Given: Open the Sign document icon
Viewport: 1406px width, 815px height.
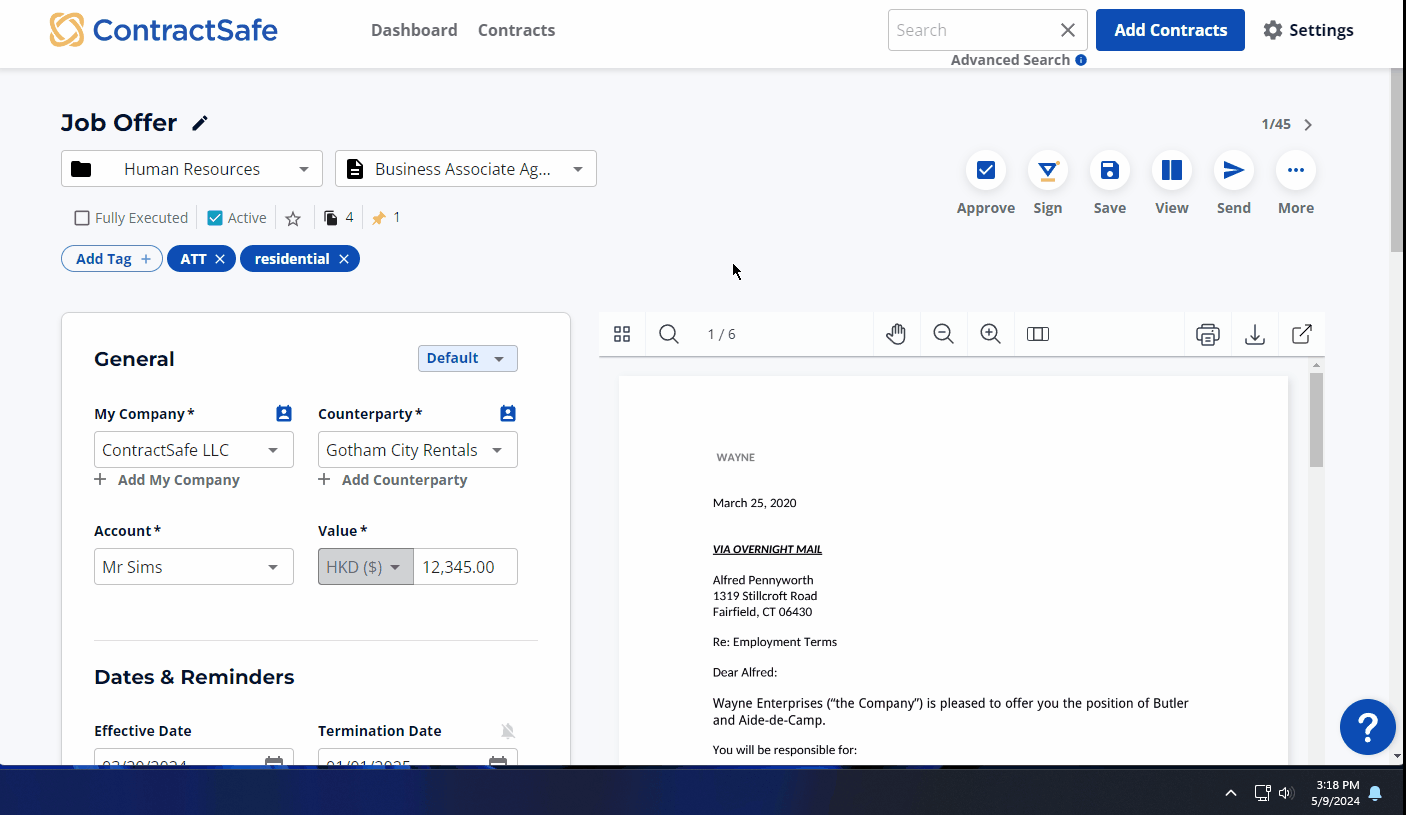Looking at the screenshot, I should (1047, 170).
